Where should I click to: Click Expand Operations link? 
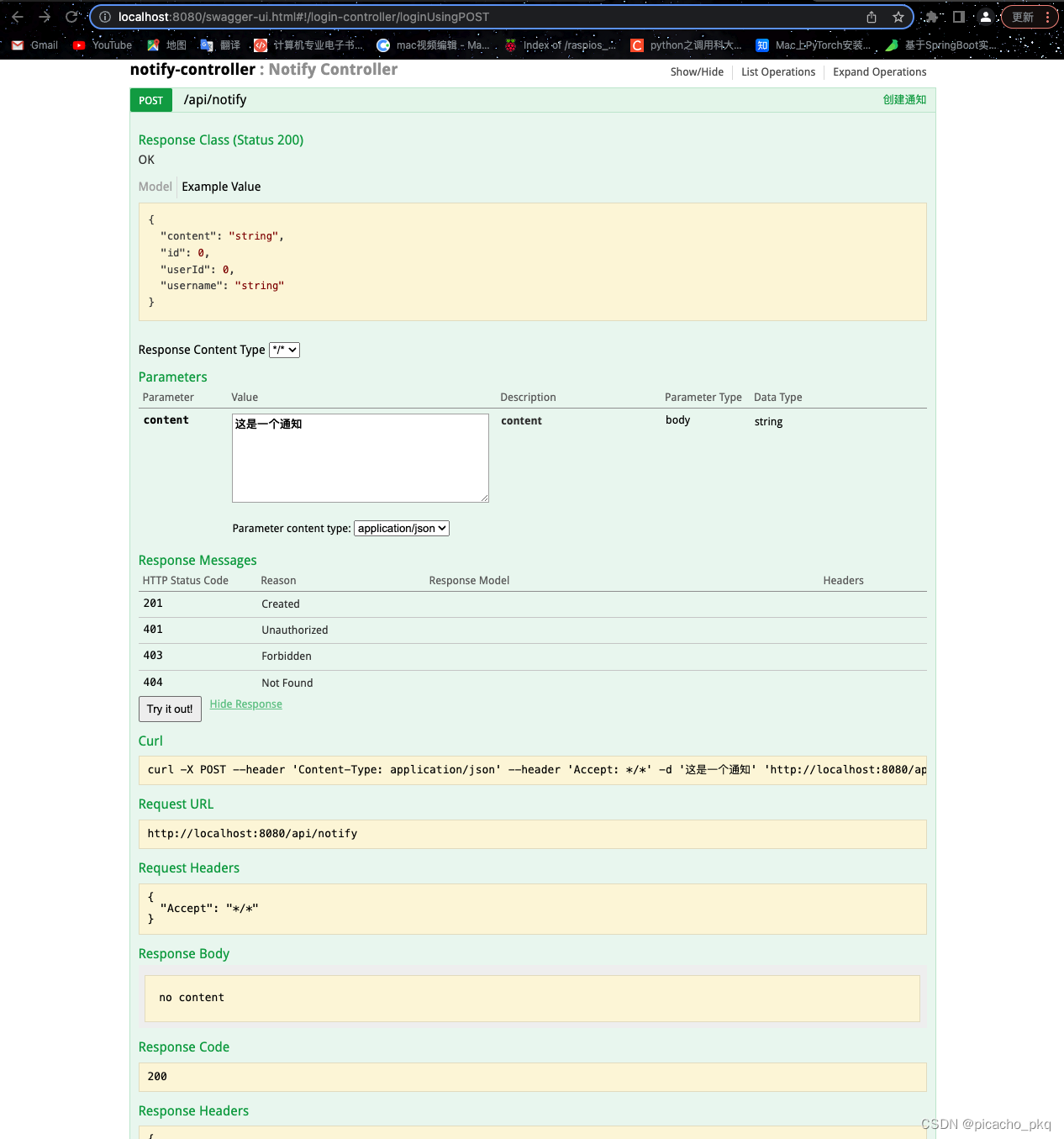click(880, 72)
